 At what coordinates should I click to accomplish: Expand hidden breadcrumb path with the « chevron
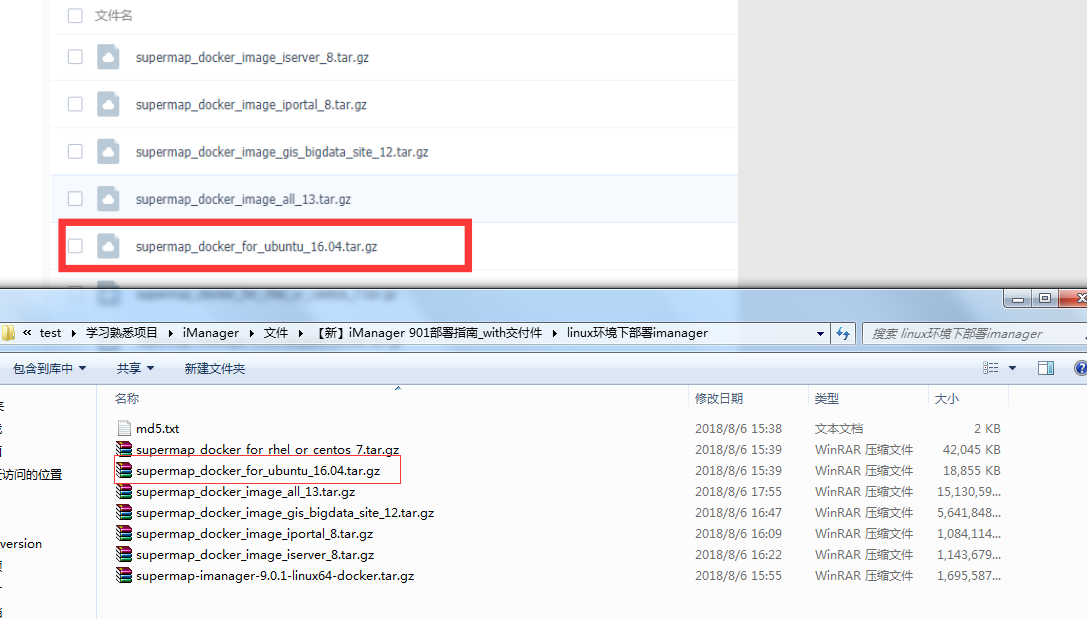coord(27,333)
